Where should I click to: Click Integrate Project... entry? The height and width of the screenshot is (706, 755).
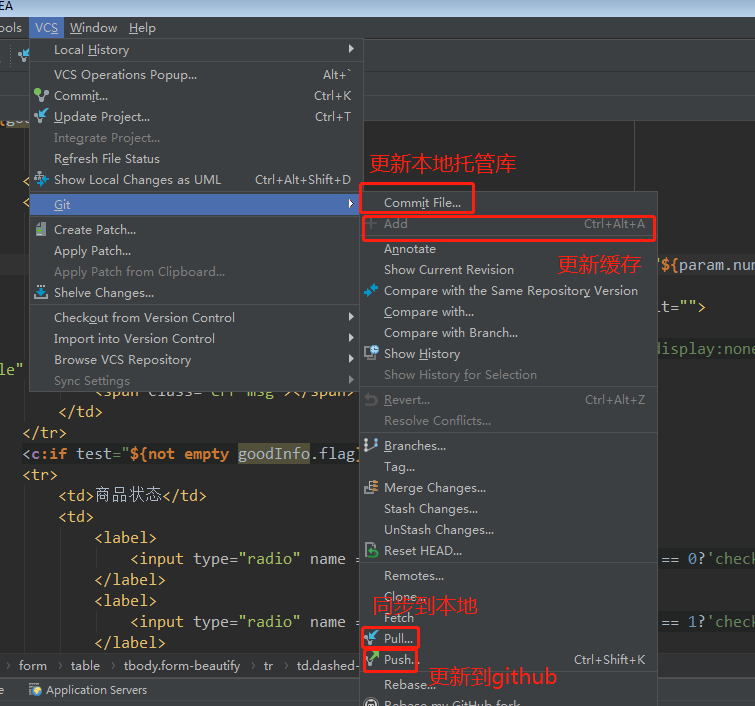tap(196, 138)
